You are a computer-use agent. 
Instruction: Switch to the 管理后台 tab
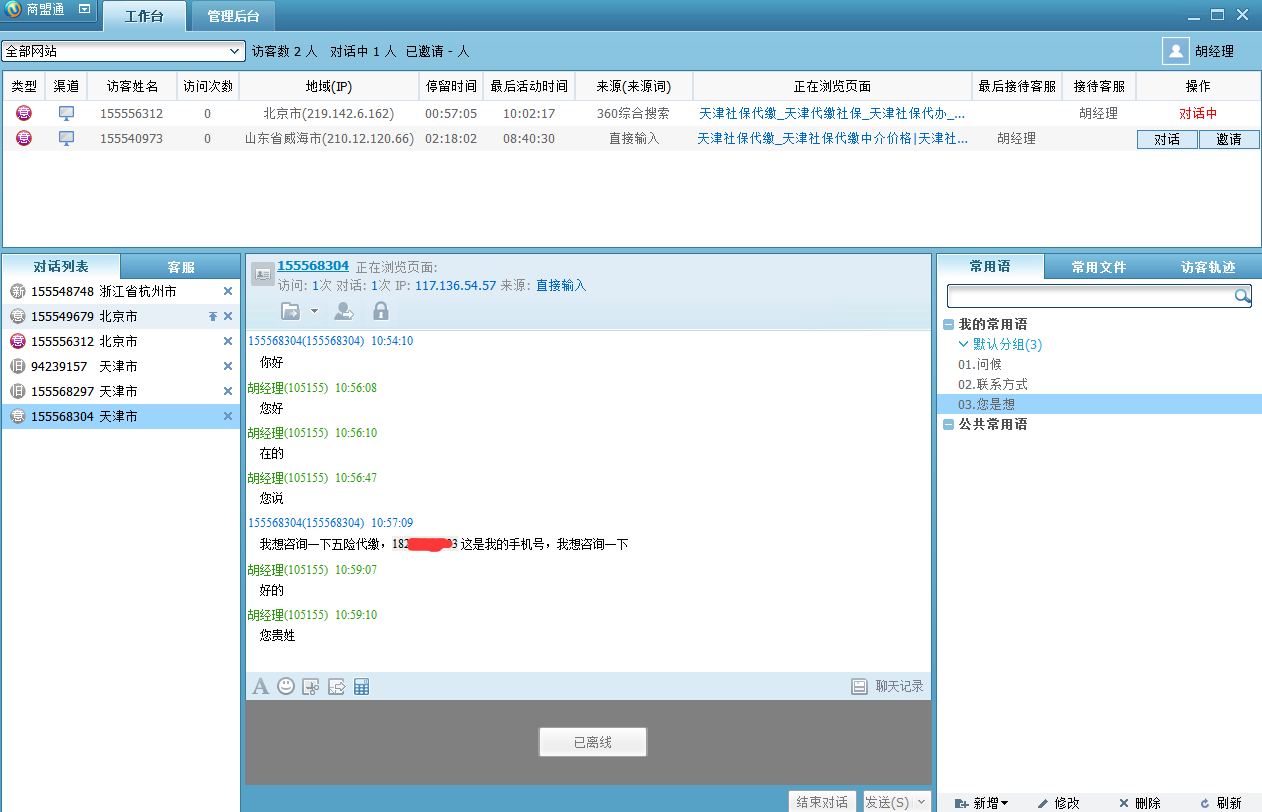(232, 17)
